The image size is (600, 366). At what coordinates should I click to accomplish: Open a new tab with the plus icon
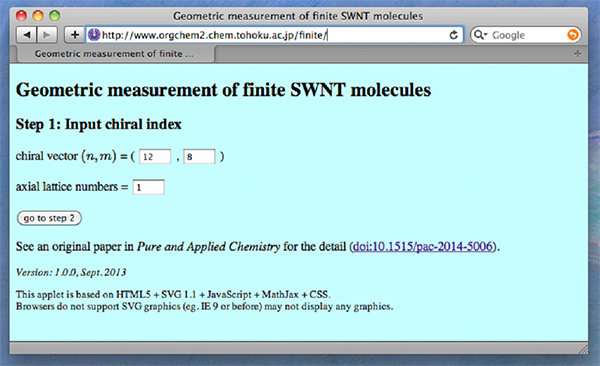point(578,54)
